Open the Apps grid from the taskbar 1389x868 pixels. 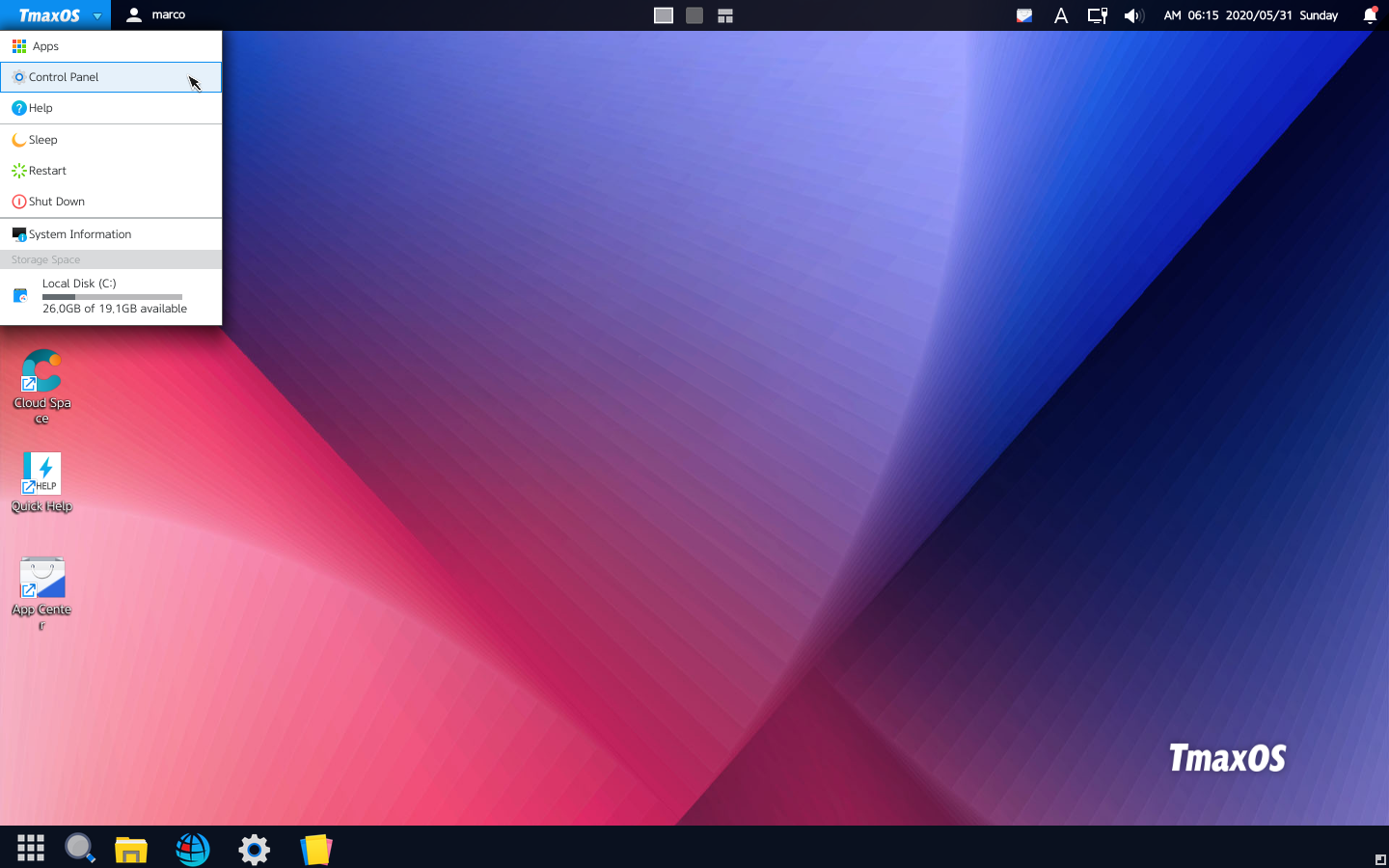[30, 848]
